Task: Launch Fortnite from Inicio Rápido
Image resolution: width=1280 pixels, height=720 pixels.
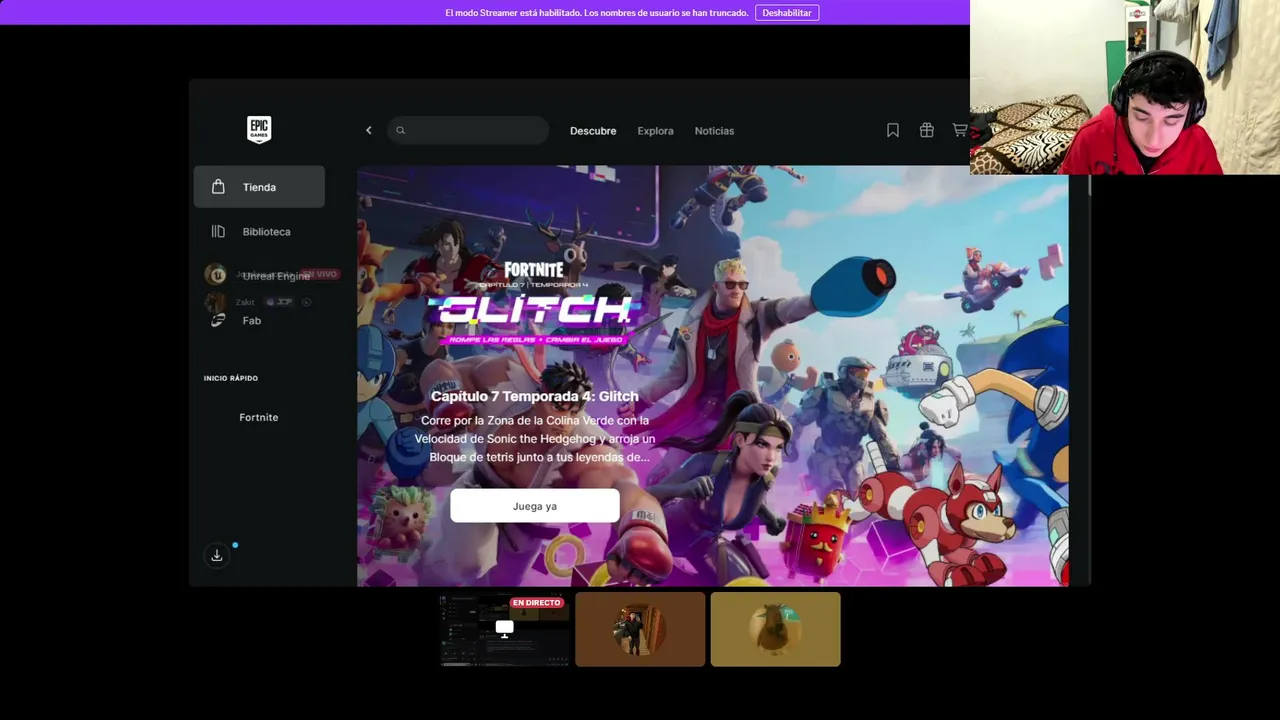Action: (259, 417)
